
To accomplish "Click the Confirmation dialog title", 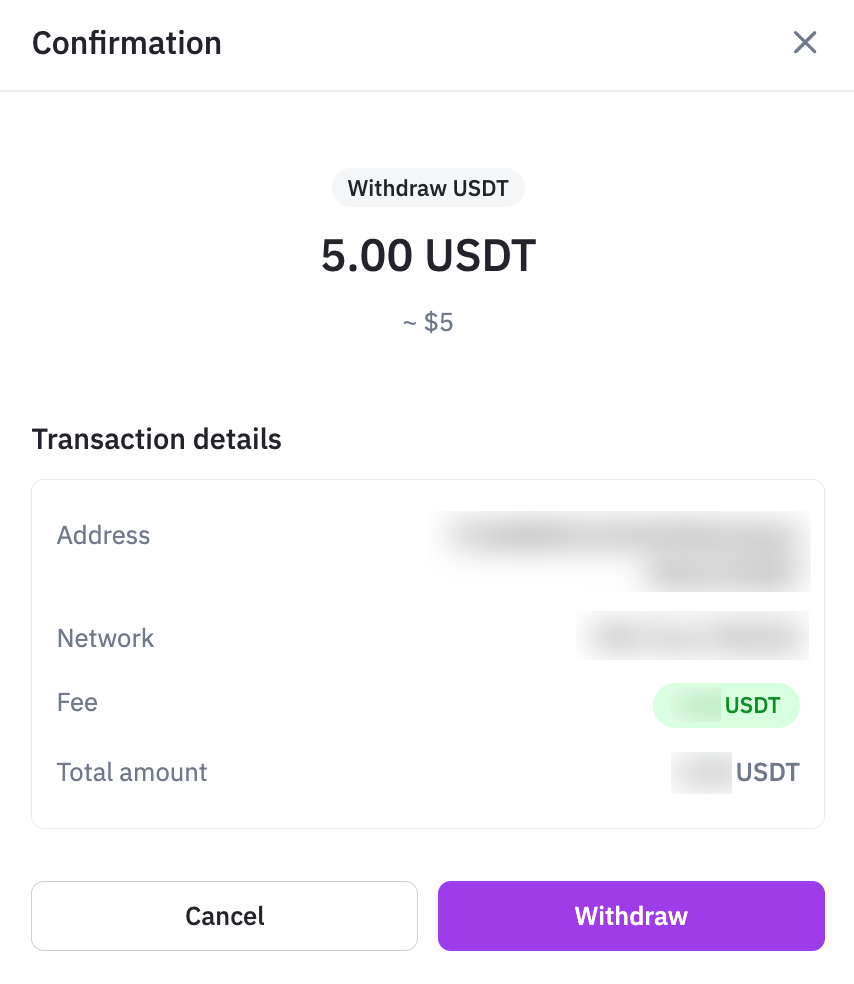I will point(126,43).
